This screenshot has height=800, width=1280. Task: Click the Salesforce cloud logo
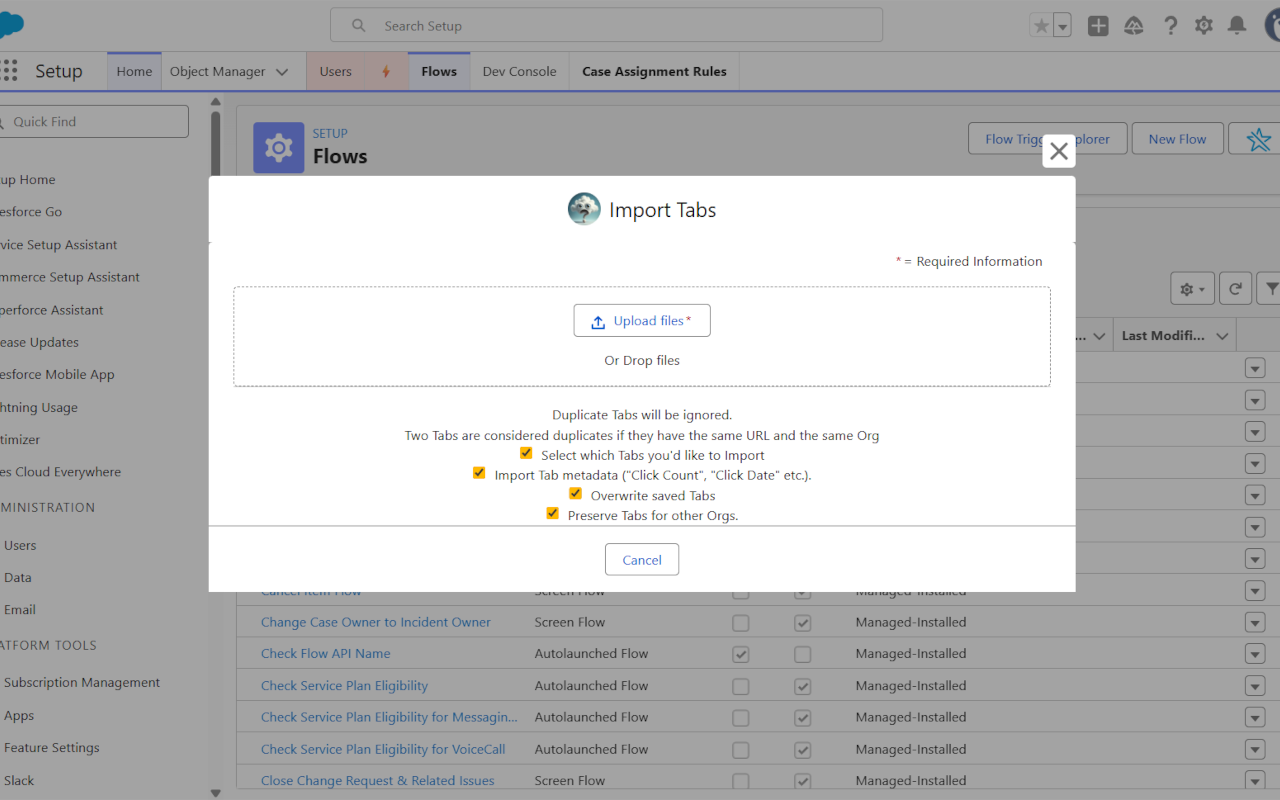coord(10,25)
